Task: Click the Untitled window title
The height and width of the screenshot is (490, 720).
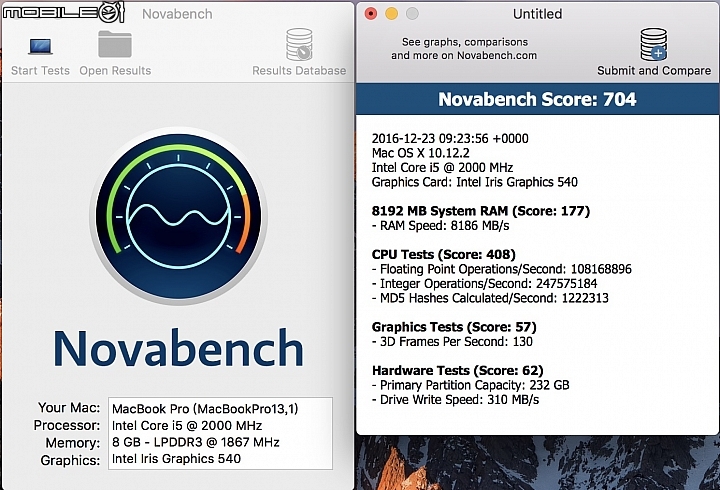Action: point(537,14)
